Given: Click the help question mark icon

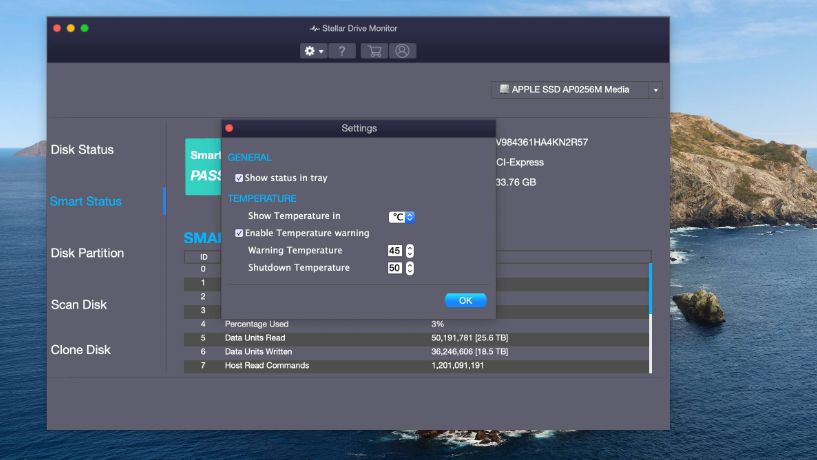Looking at the screenshot, I should [x=342, y=51].
